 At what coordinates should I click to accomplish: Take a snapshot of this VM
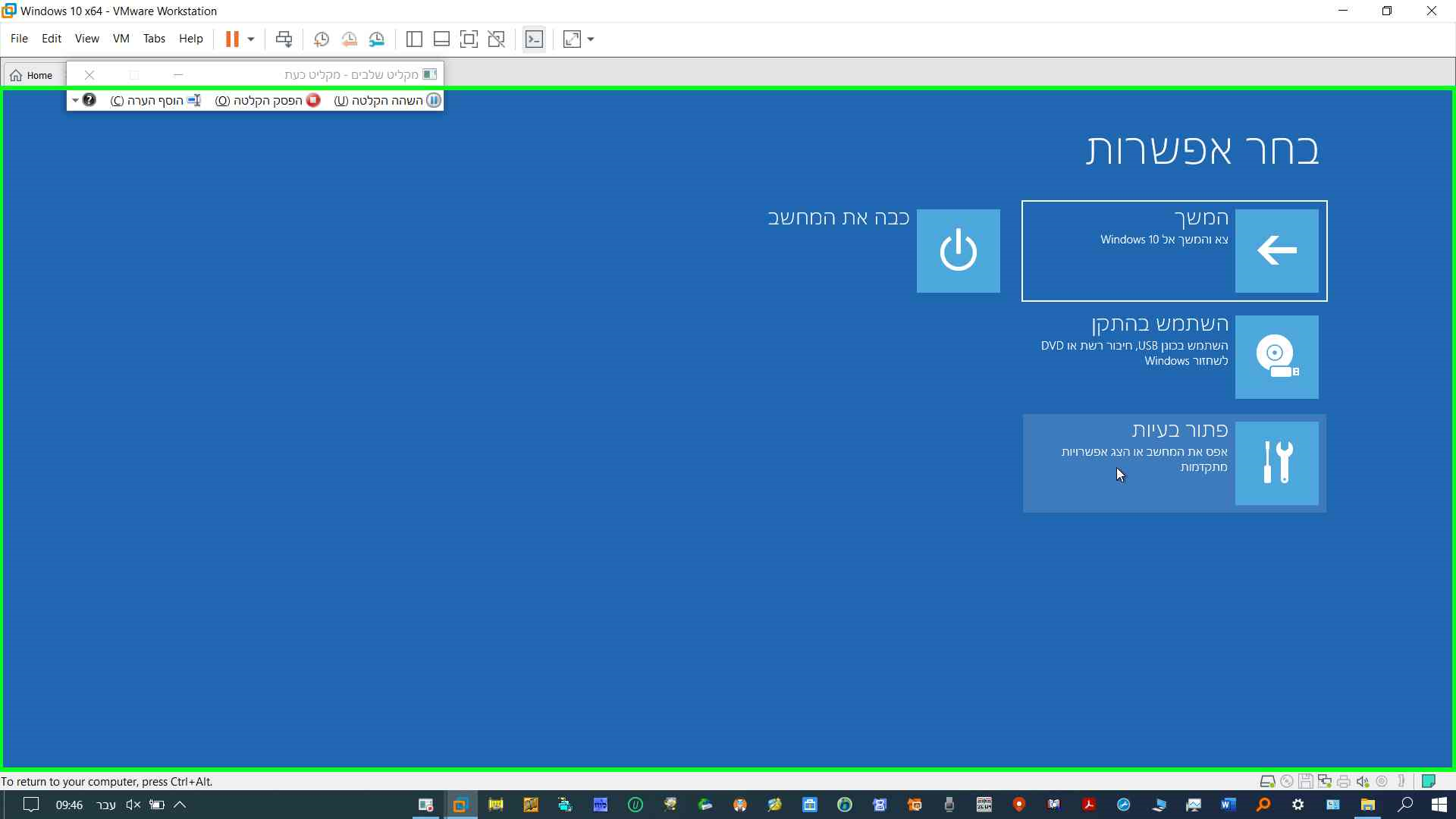click(x=322, y=39)
